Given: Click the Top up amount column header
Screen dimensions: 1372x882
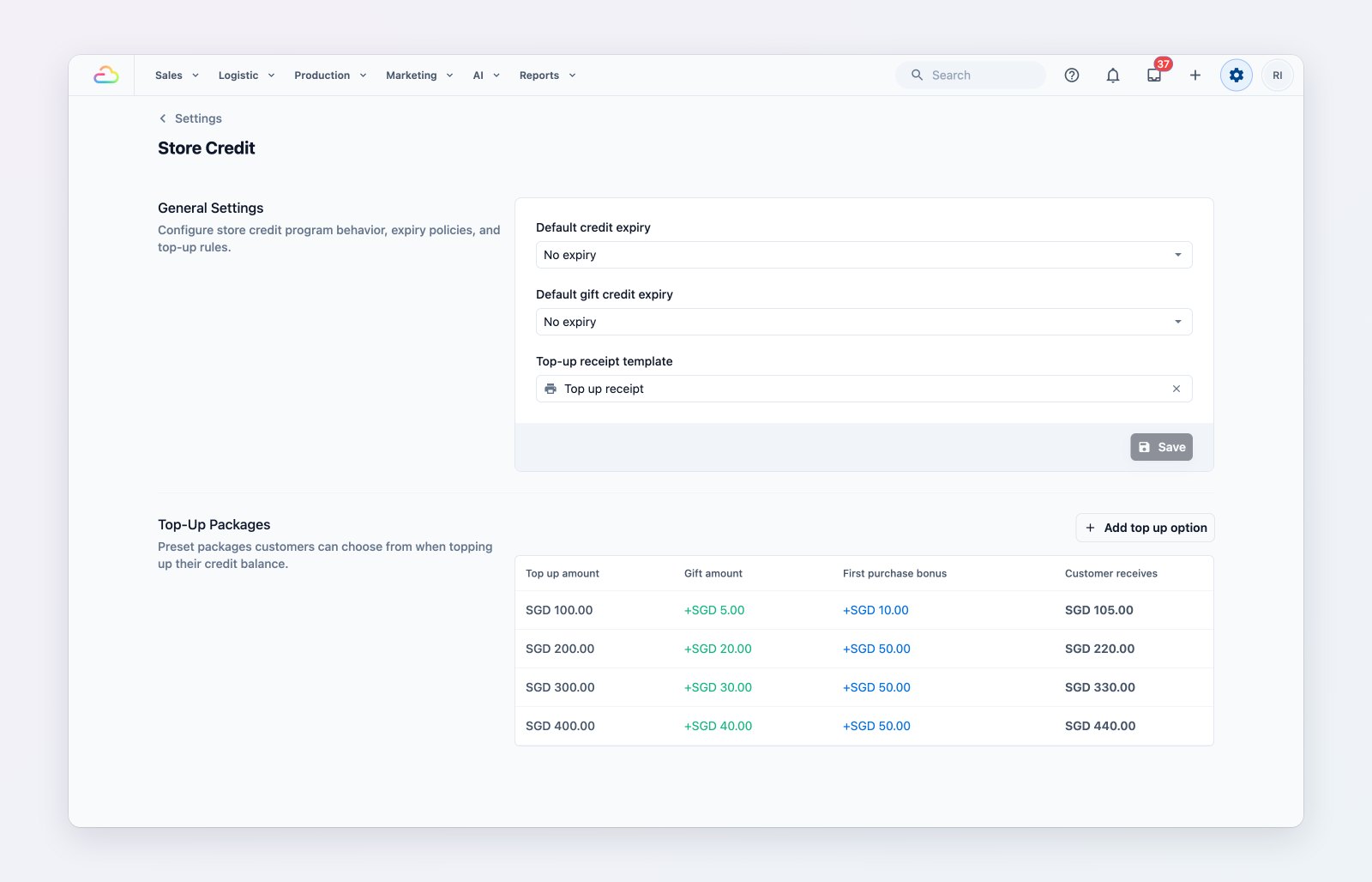Looking at the screenshot, I should coord(563,573).
